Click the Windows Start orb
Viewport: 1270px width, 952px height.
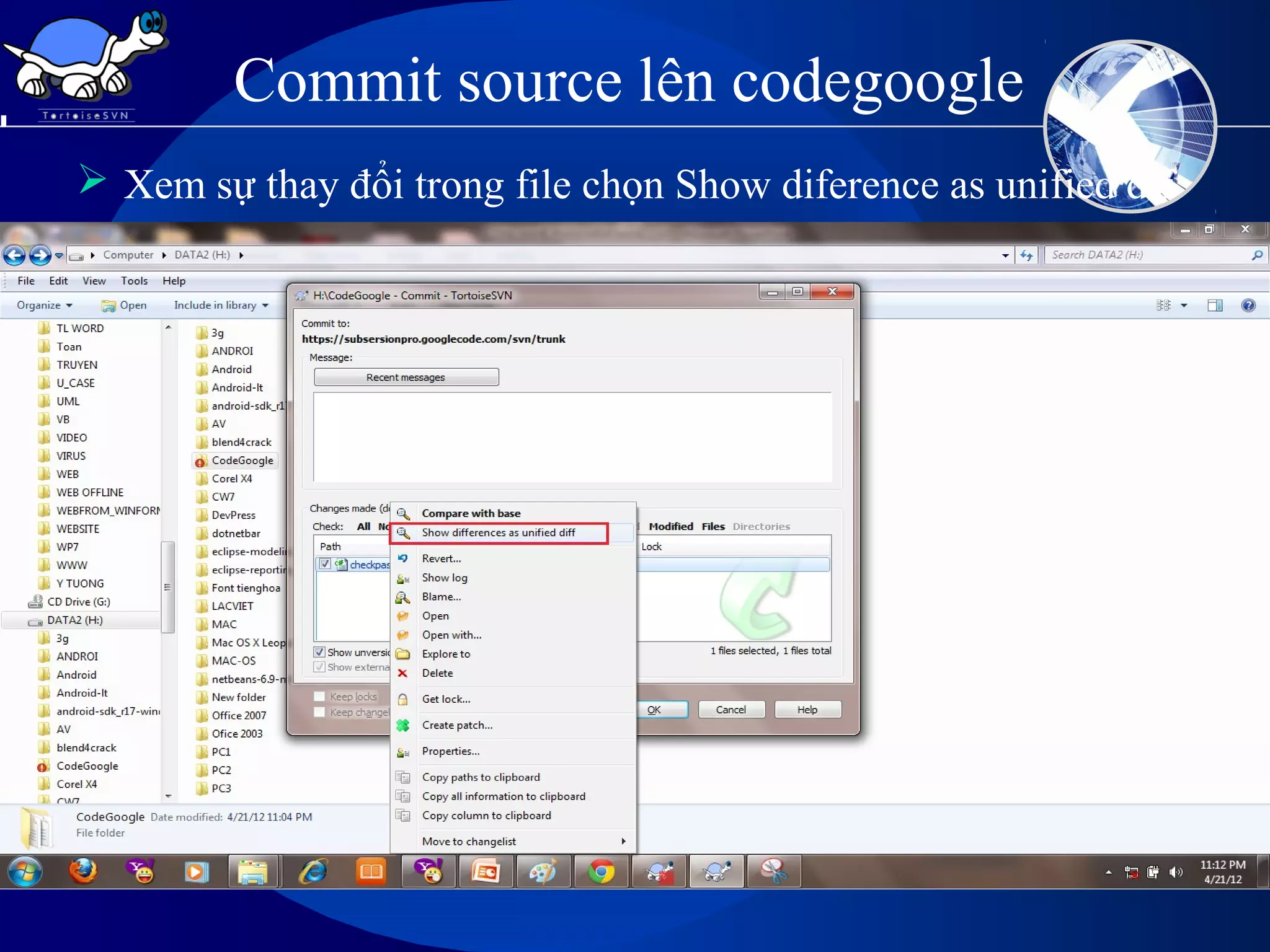point(25,871)
